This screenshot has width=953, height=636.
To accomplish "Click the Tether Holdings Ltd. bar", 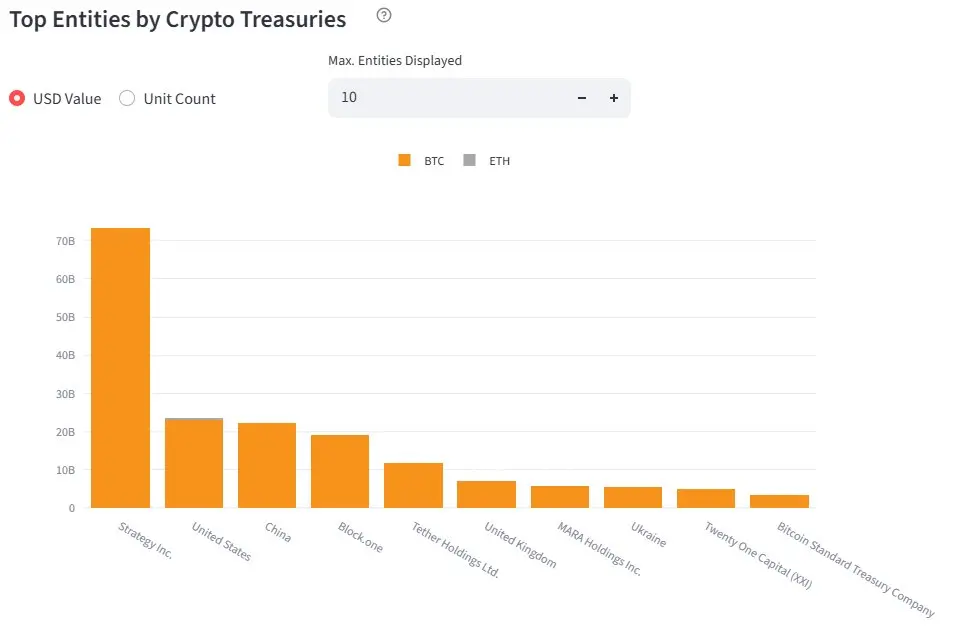I will click(x=413, y=485).
